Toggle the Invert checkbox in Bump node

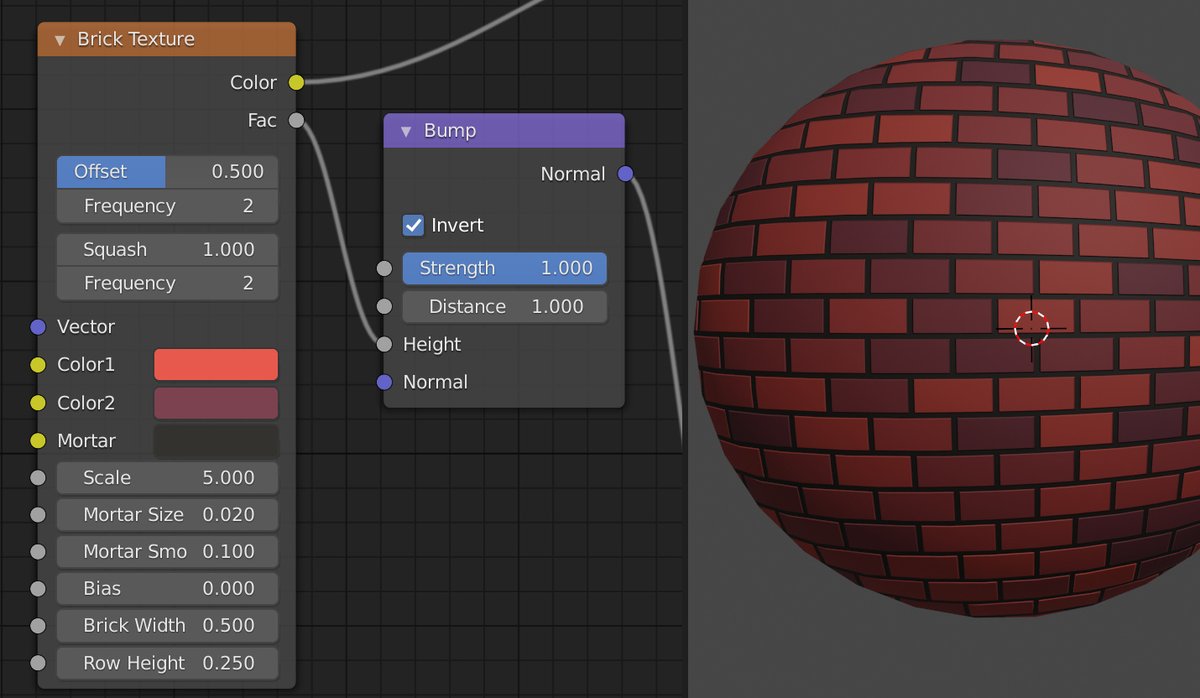click(x=413, y=225)
